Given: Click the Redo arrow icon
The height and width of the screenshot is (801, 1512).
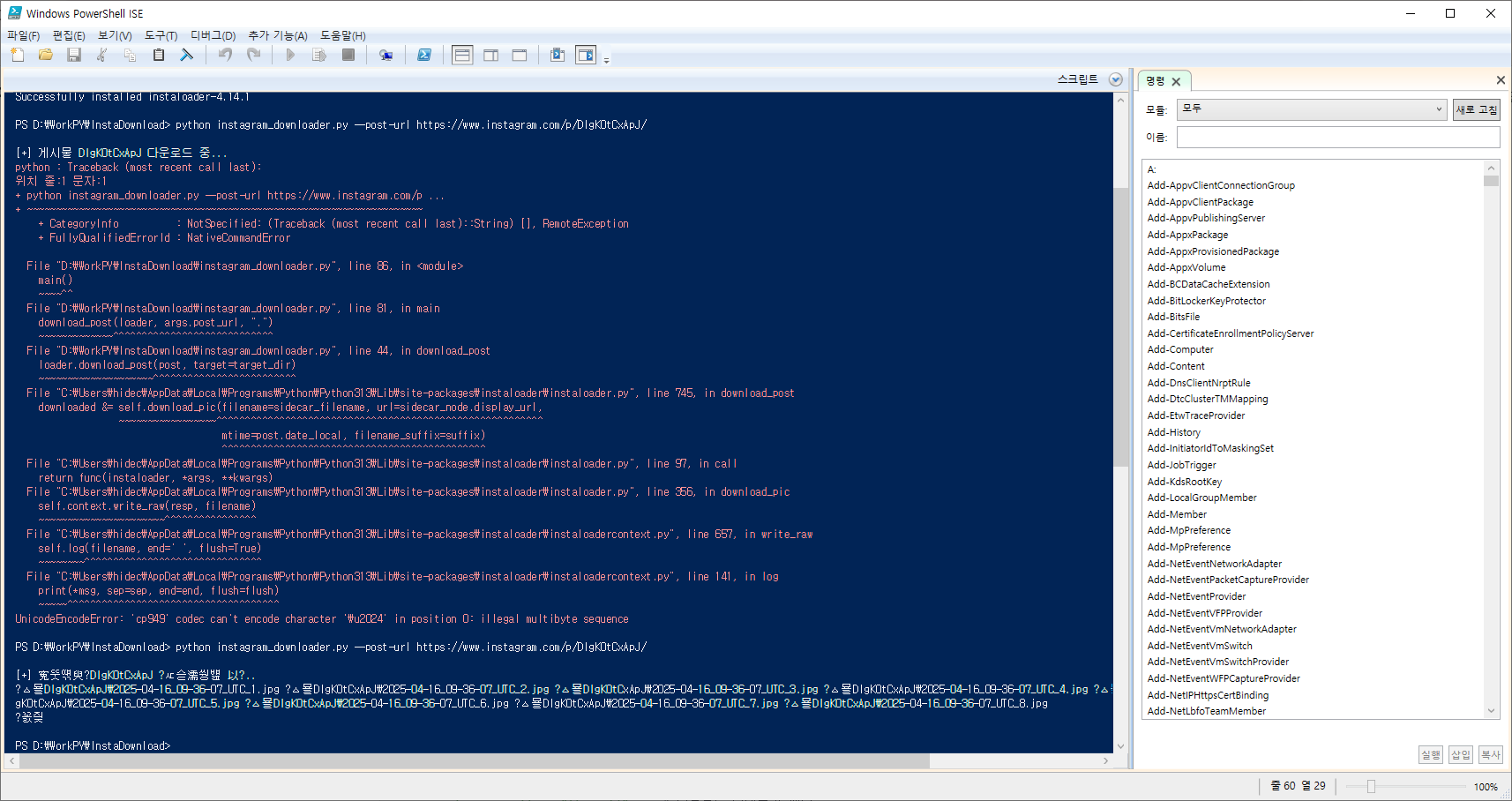Looking at the screenshot, I should tap(253, 55).
